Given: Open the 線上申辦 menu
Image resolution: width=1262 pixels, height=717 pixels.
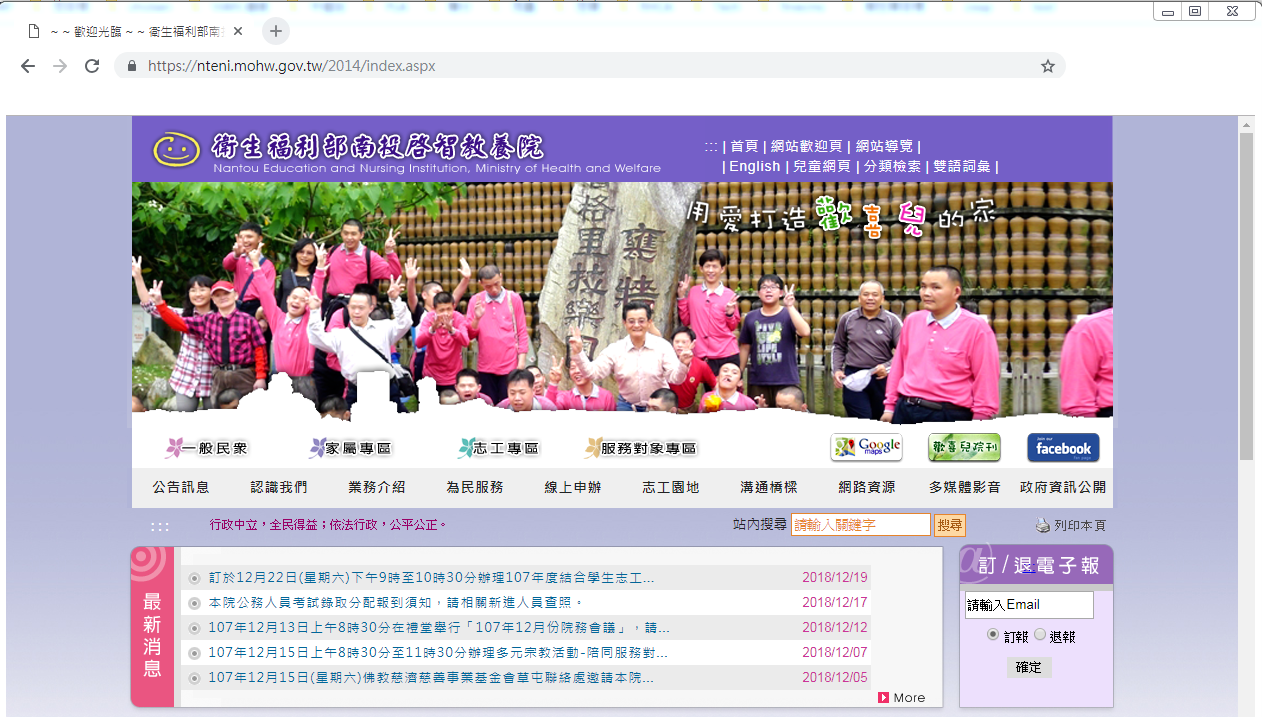Looking at the screenshot, I should click(x=573, y=487).
